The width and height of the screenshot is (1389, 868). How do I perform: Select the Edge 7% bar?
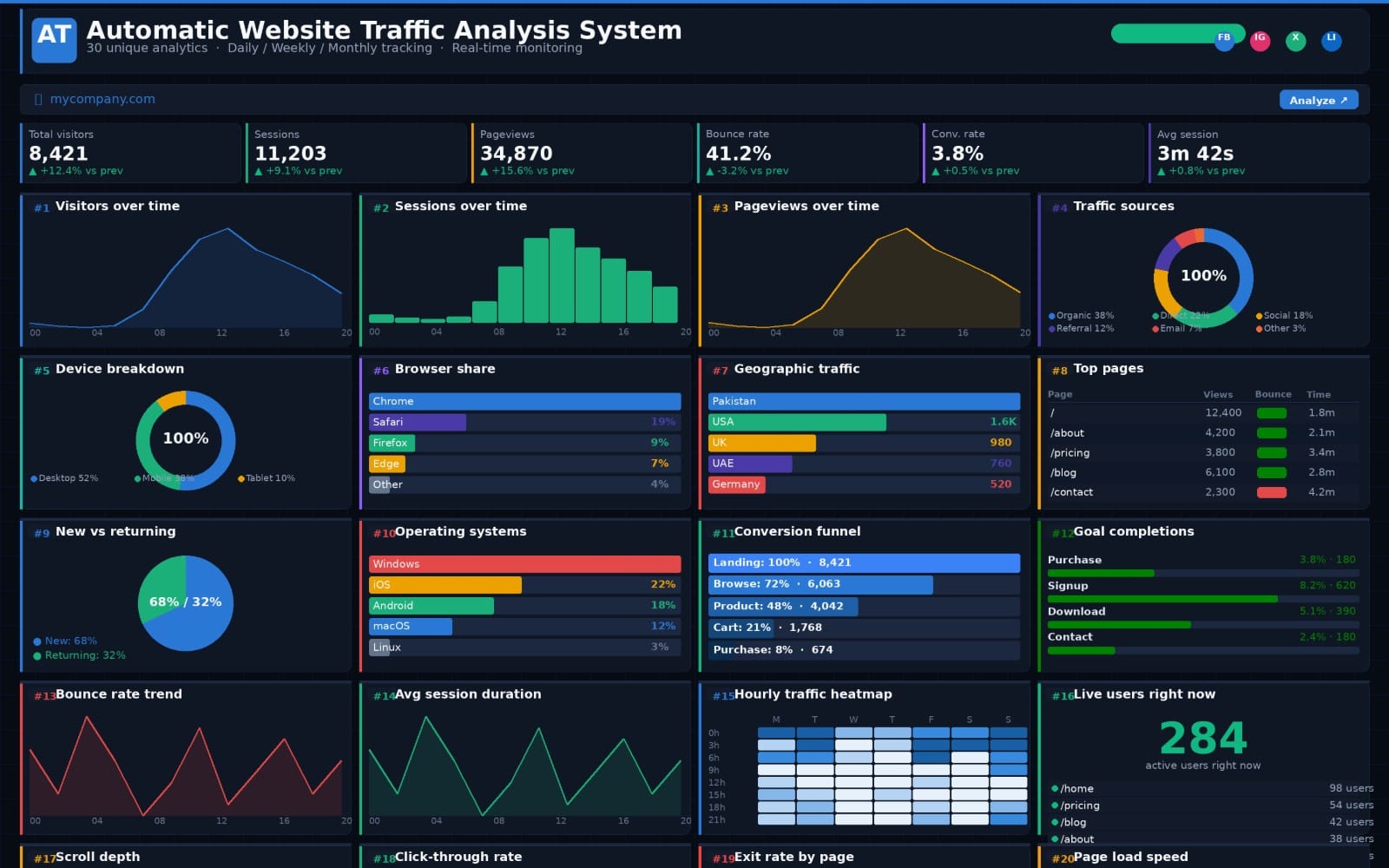click(524, 464)
